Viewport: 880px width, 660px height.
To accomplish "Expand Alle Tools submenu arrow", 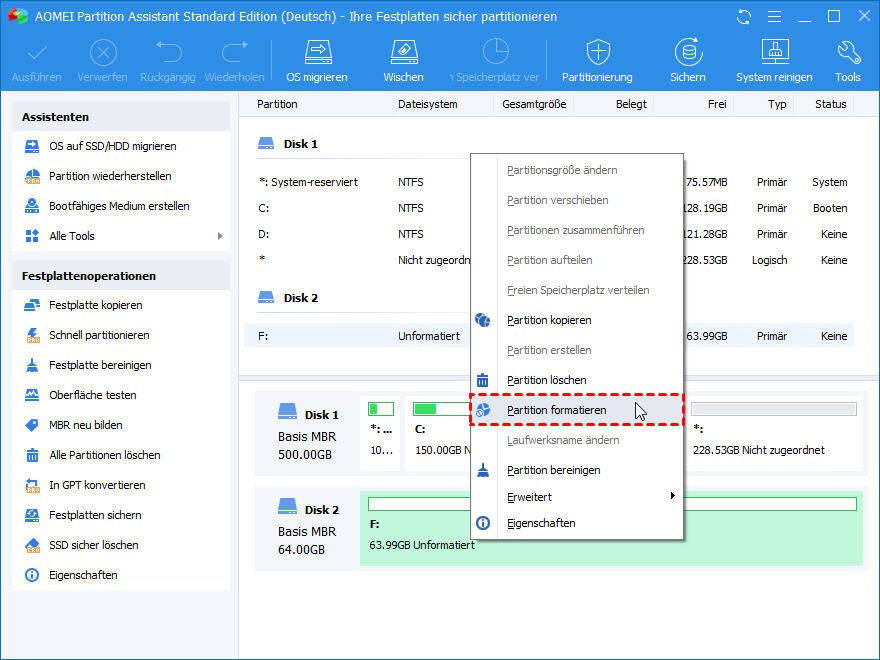I will pos(221,236).
